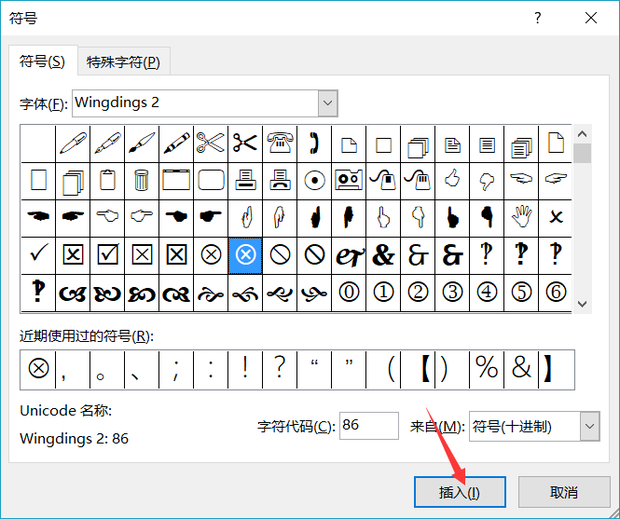Pick recently used colon symbol
620x519 pixels.
pos(211,370)
